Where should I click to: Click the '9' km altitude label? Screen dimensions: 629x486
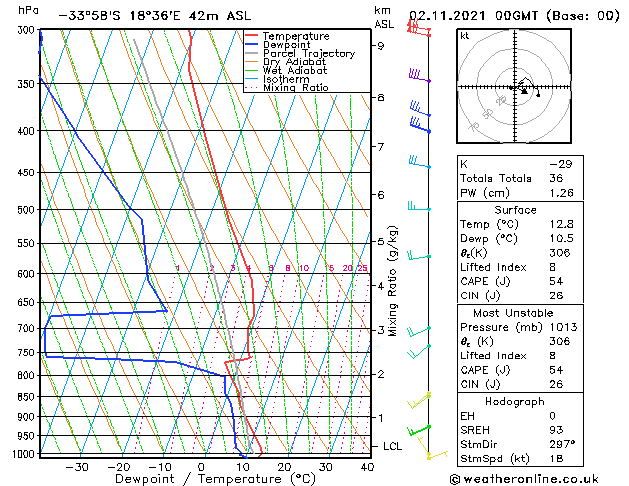coord(380,46)
